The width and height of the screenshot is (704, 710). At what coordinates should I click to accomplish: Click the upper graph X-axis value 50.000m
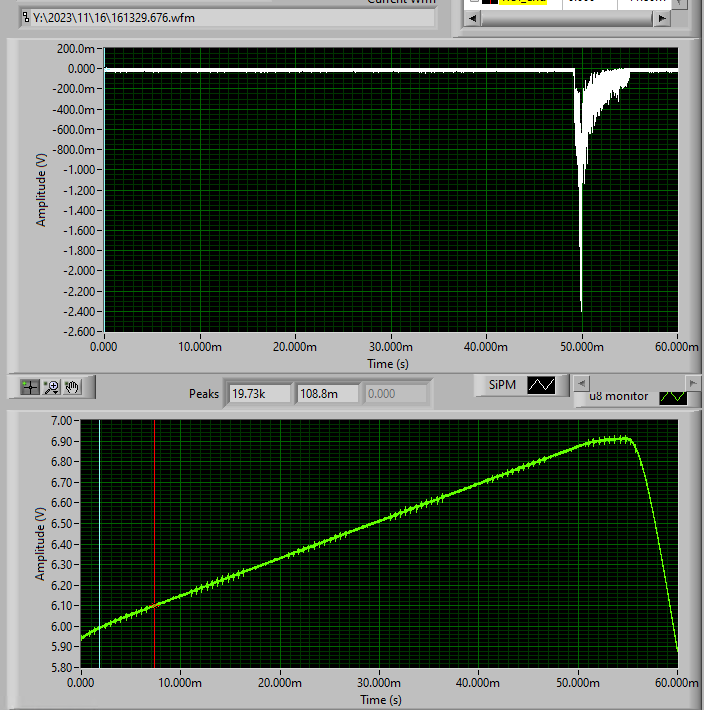pyautogui.click(x=582, y=347)
